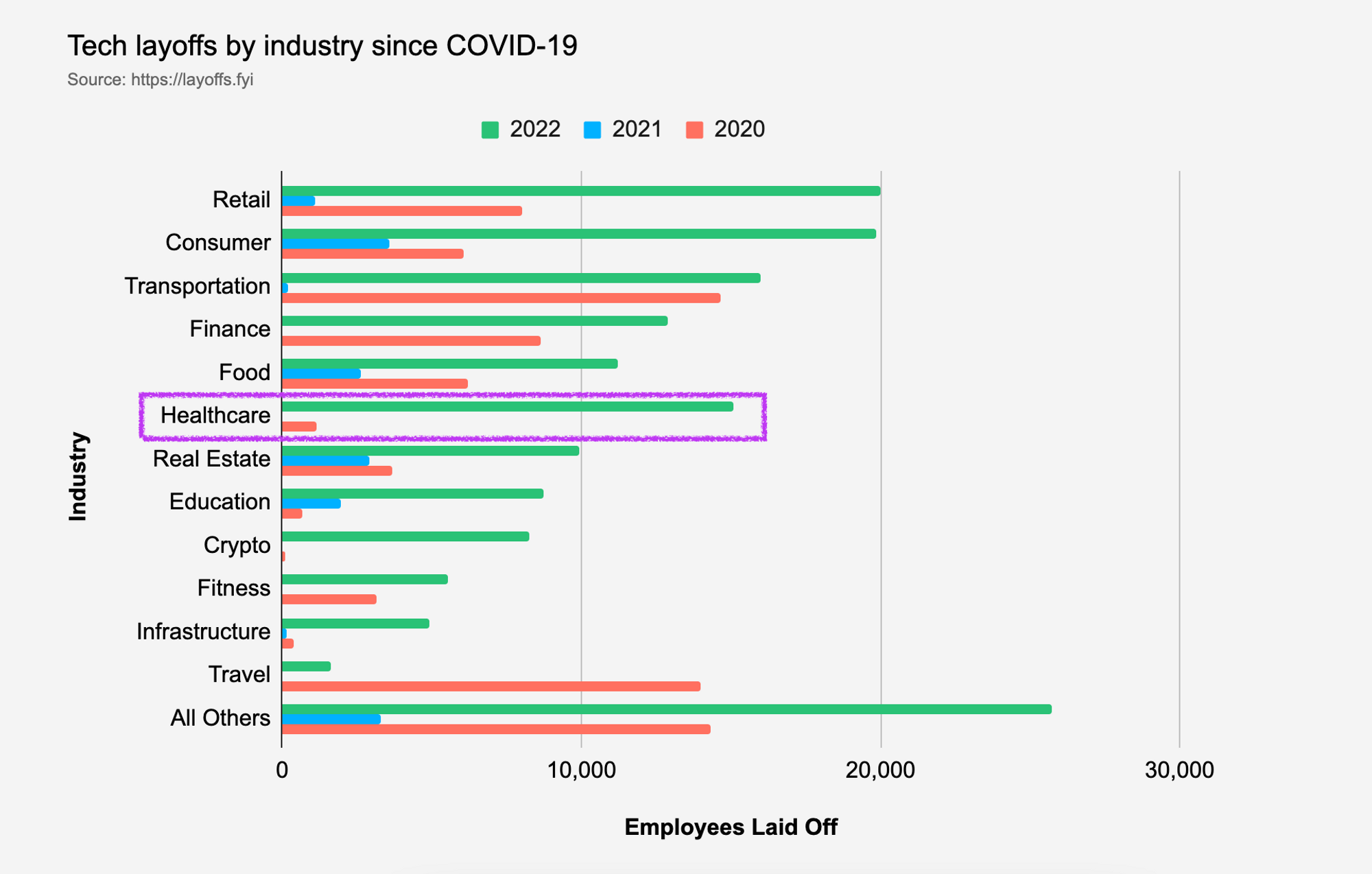Click the Employees Laid Off axis title
1372x874 pixels.
coord(731,827)
